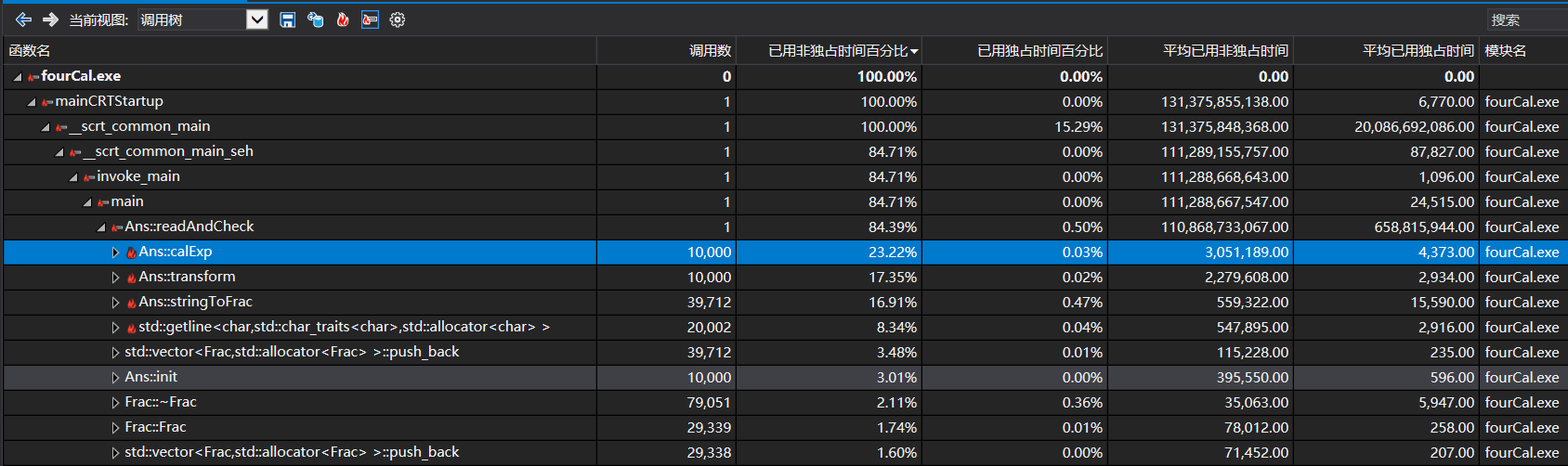Click the save report icon
This screenshot has height=466, width=1568.
pos(288,19)
